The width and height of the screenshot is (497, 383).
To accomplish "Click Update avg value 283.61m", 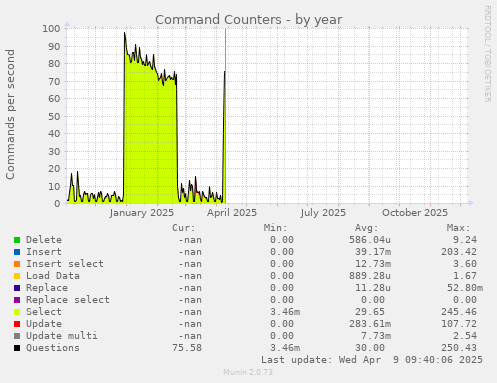I will (370, 324).
